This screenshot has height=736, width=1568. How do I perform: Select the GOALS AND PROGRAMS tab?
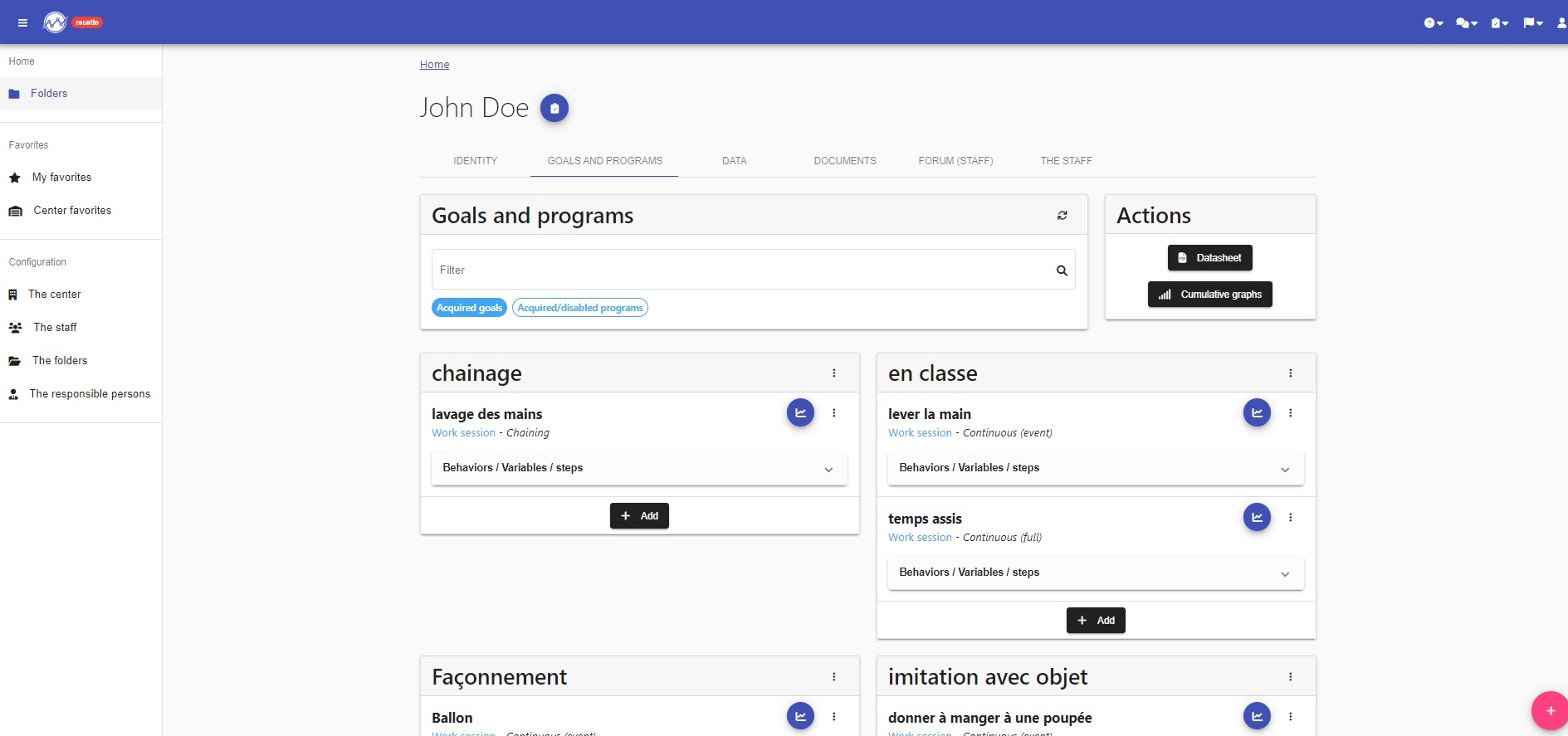604,161
